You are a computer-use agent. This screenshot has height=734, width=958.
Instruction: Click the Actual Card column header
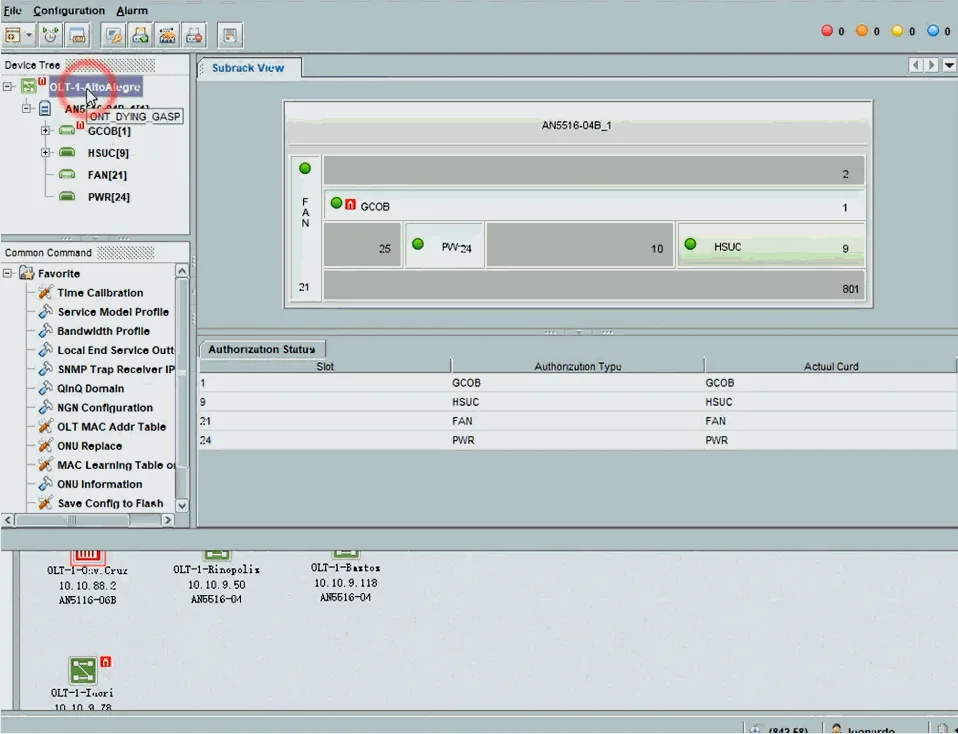tap(830, 366)
